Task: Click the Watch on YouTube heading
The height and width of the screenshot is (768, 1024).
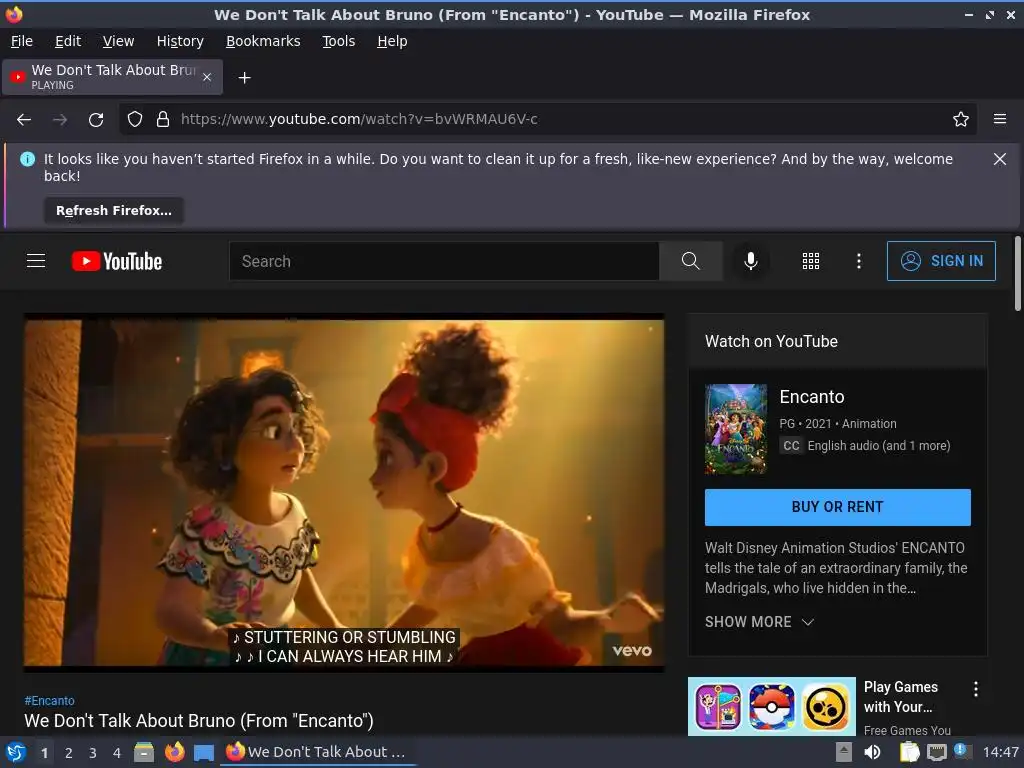Action: point(771,342)
